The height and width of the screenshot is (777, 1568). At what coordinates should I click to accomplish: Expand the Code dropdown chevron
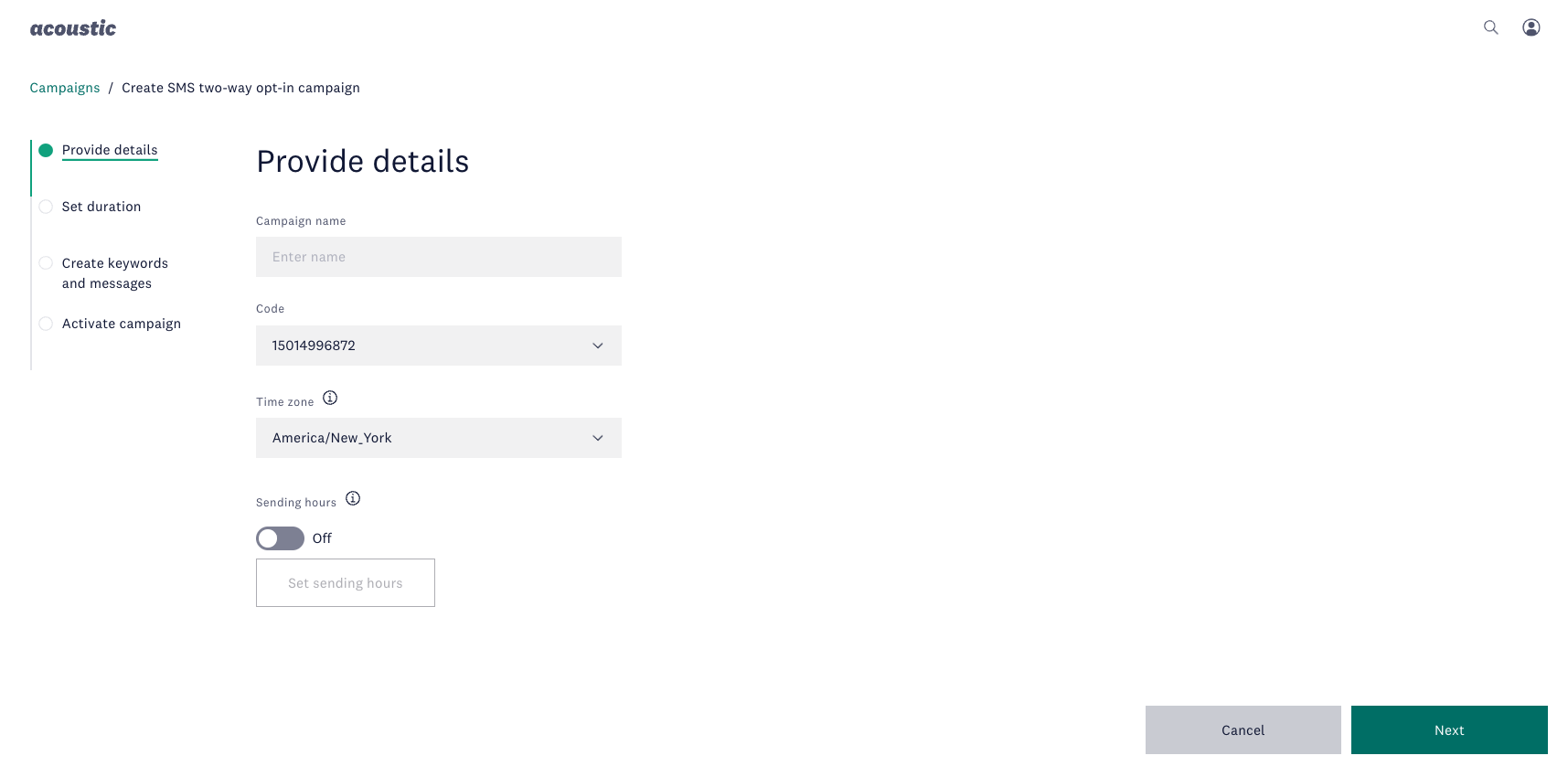tap(598, 346)
